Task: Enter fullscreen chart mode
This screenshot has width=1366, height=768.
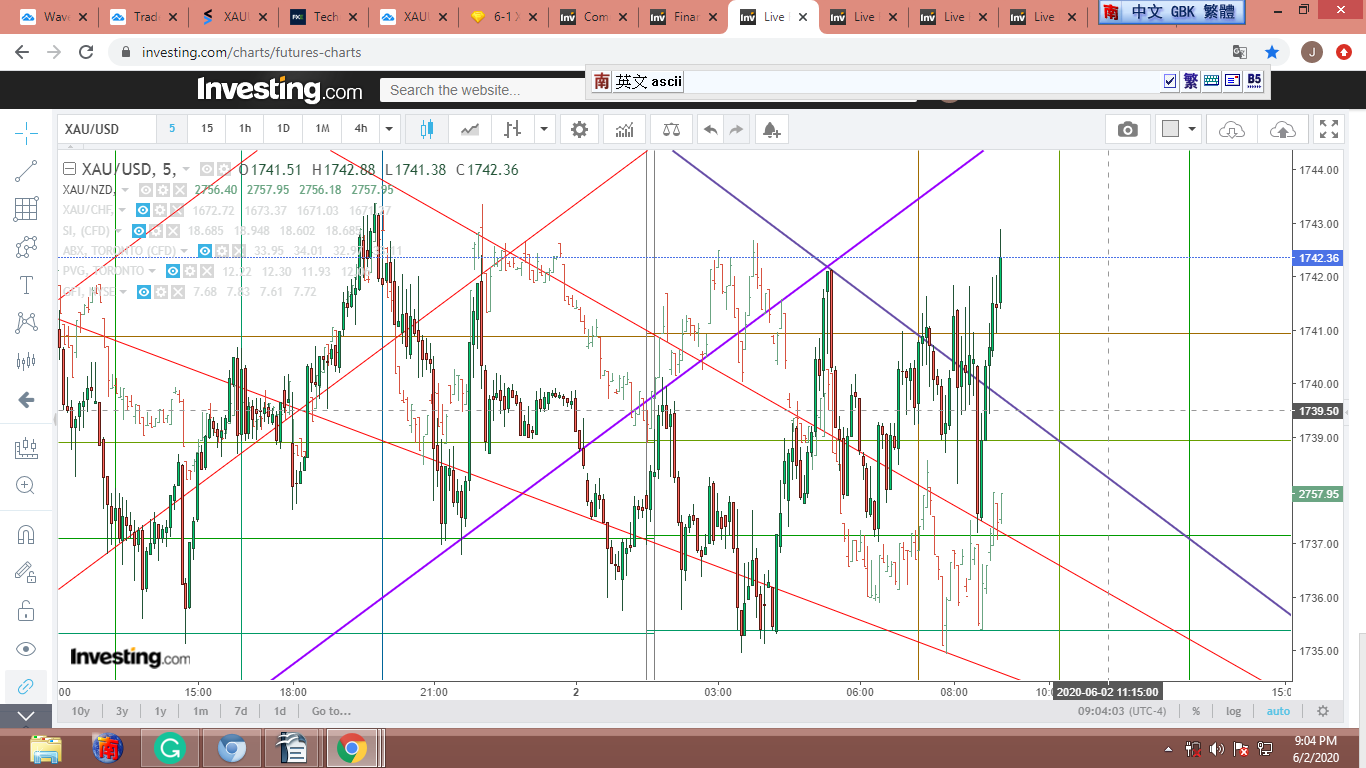Action: click(x=1328, y=129)
